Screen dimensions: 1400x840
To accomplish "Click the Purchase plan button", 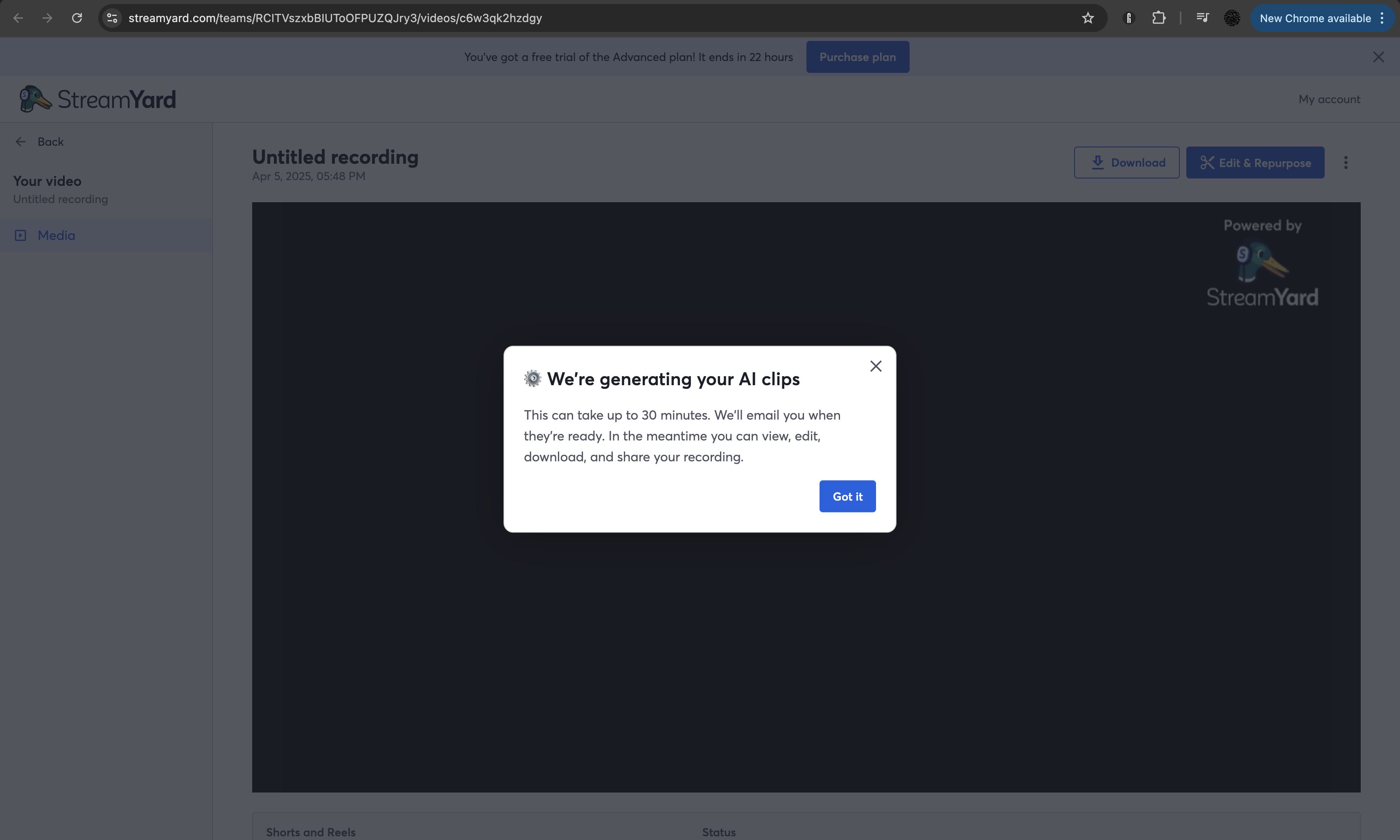I will pos(857,57).
